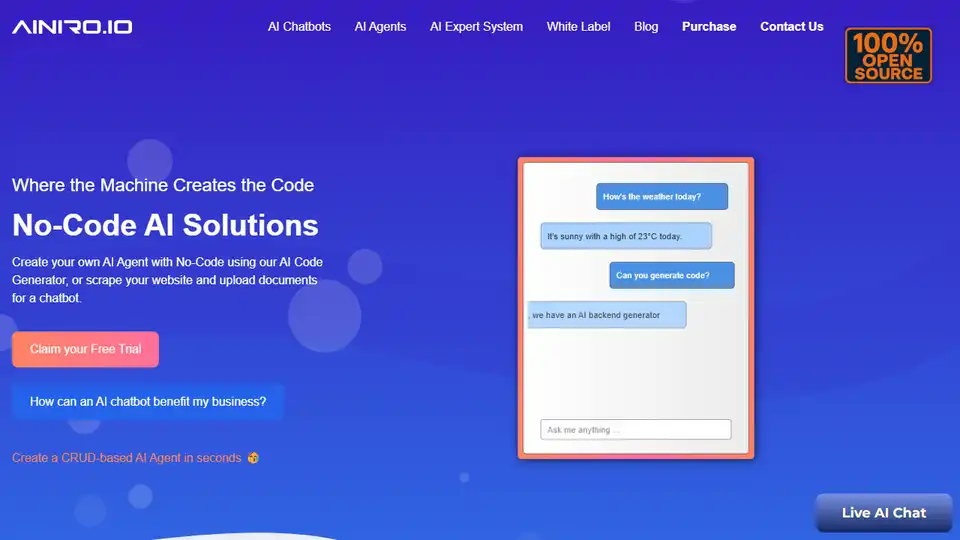Click the 'No-Code AI Solutions' heading
The height and width of the screenshot is (540, 960).
click(165, 225)
